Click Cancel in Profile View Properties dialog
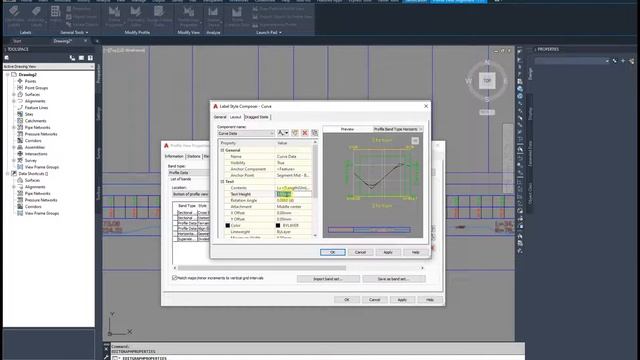 [x=374, y=300]
